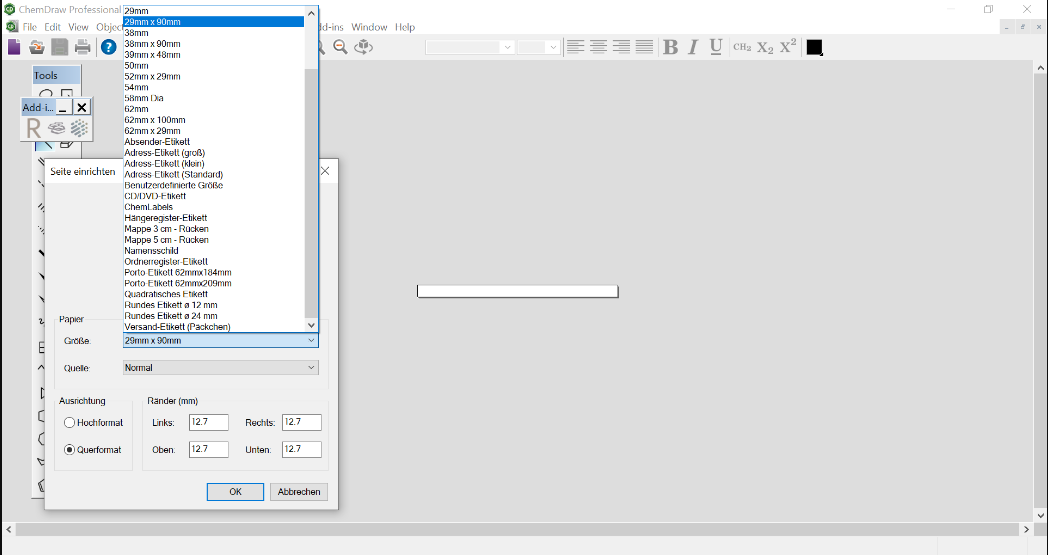Click the R icon in Add-ins panel
This screenshot has height=555, width=1048.
33,128
